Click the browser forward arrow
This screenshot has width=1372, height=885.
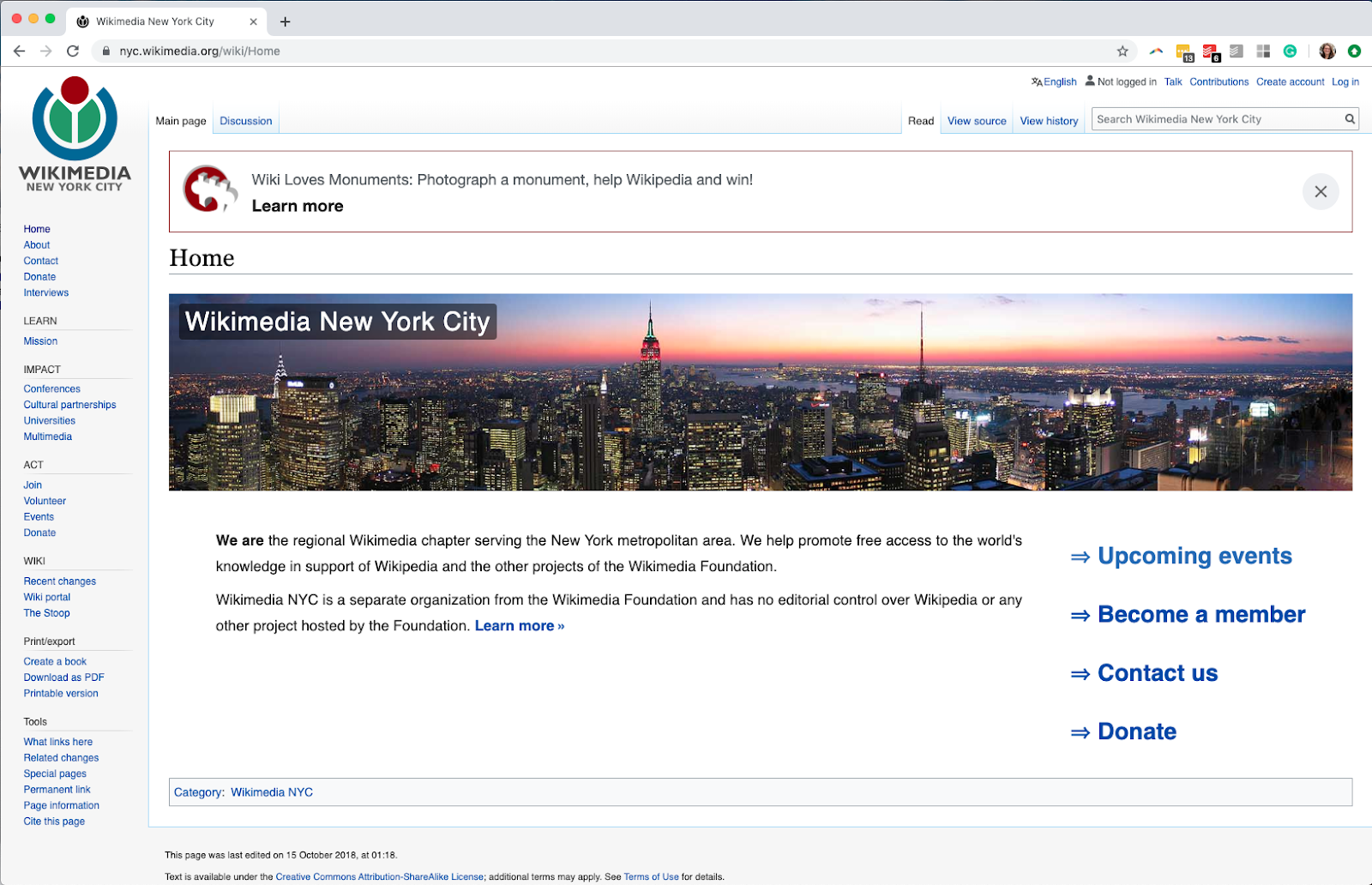coord(46,51)
